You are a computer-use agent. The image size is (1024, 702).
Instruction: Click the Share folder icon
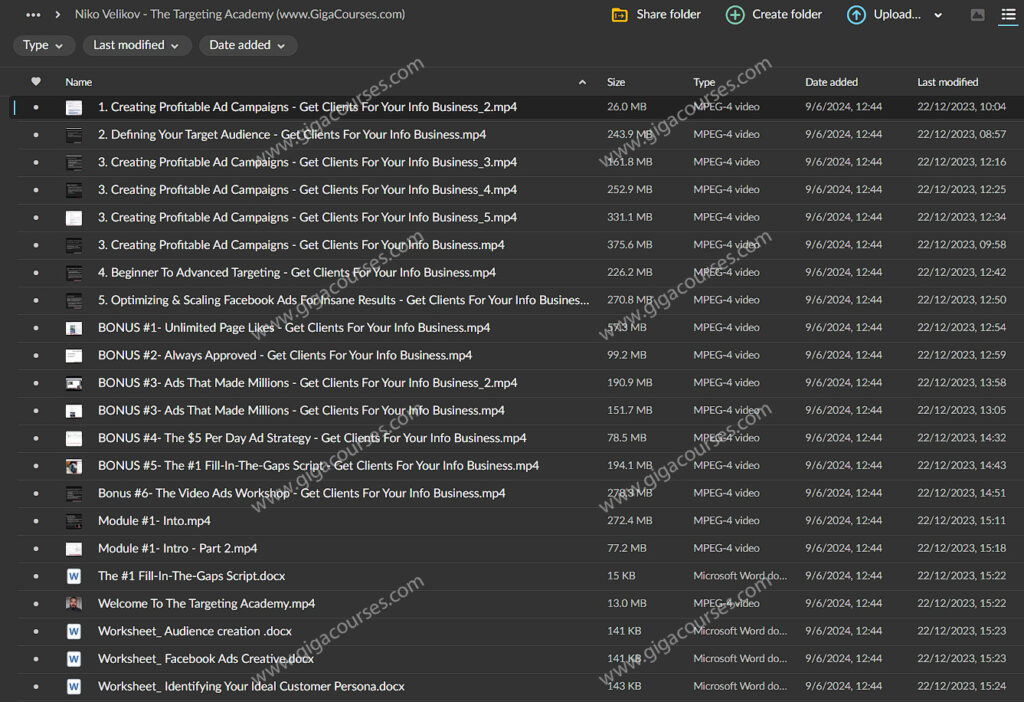coord(620,15)
